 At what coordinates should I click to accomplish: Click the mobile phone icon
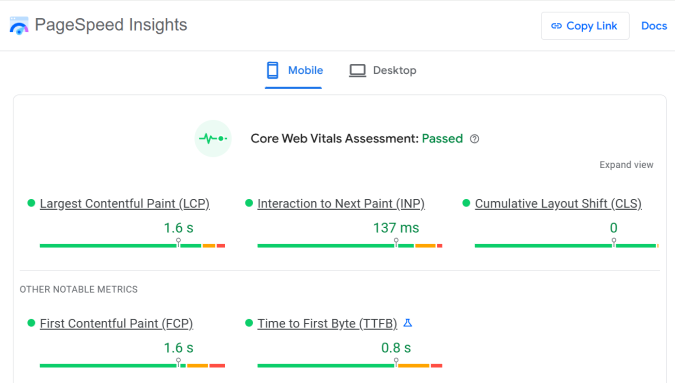coord(272,70)
